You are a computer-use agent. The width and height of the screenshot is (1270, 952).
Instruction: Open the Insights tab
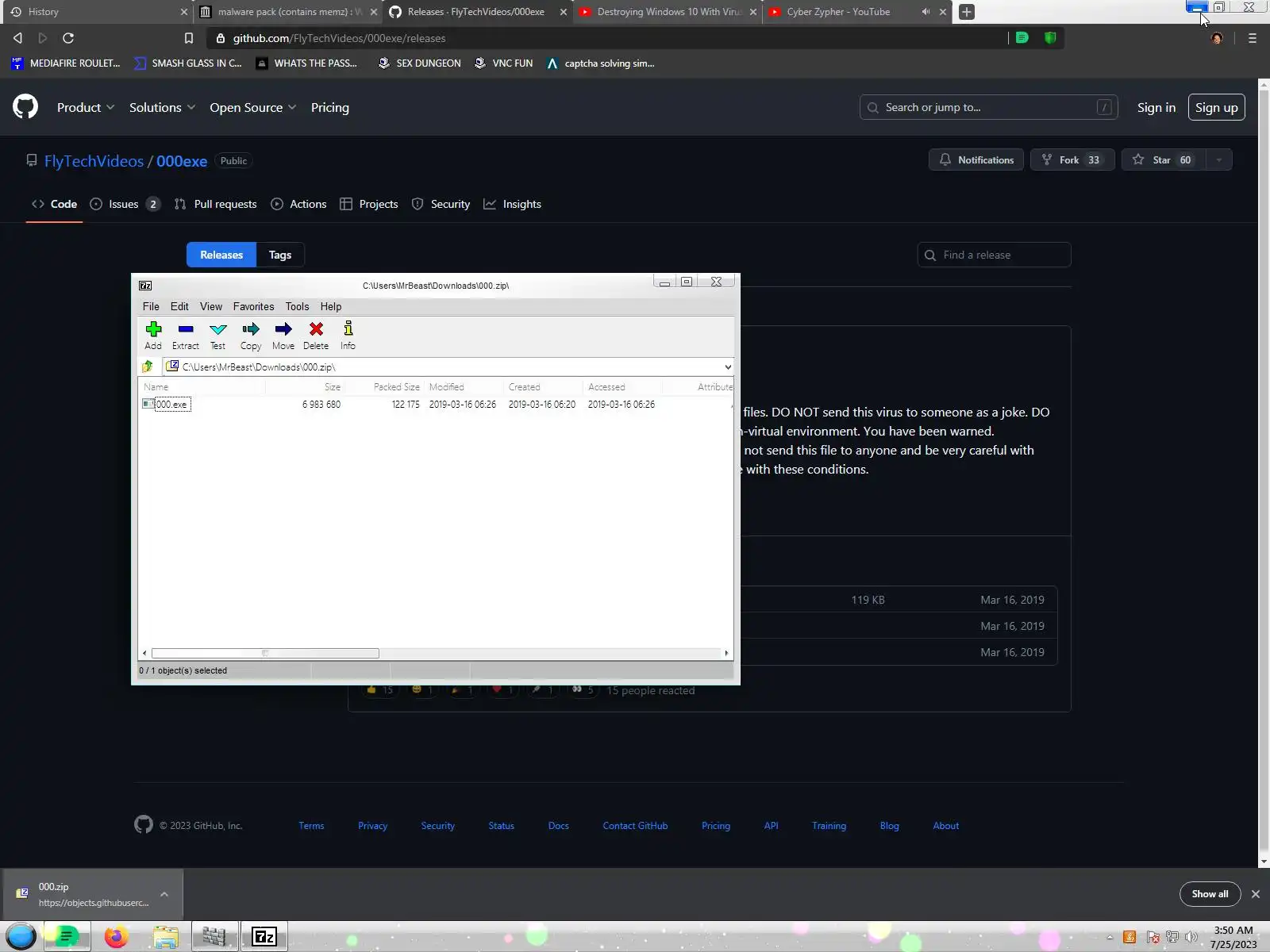point(513,204)
